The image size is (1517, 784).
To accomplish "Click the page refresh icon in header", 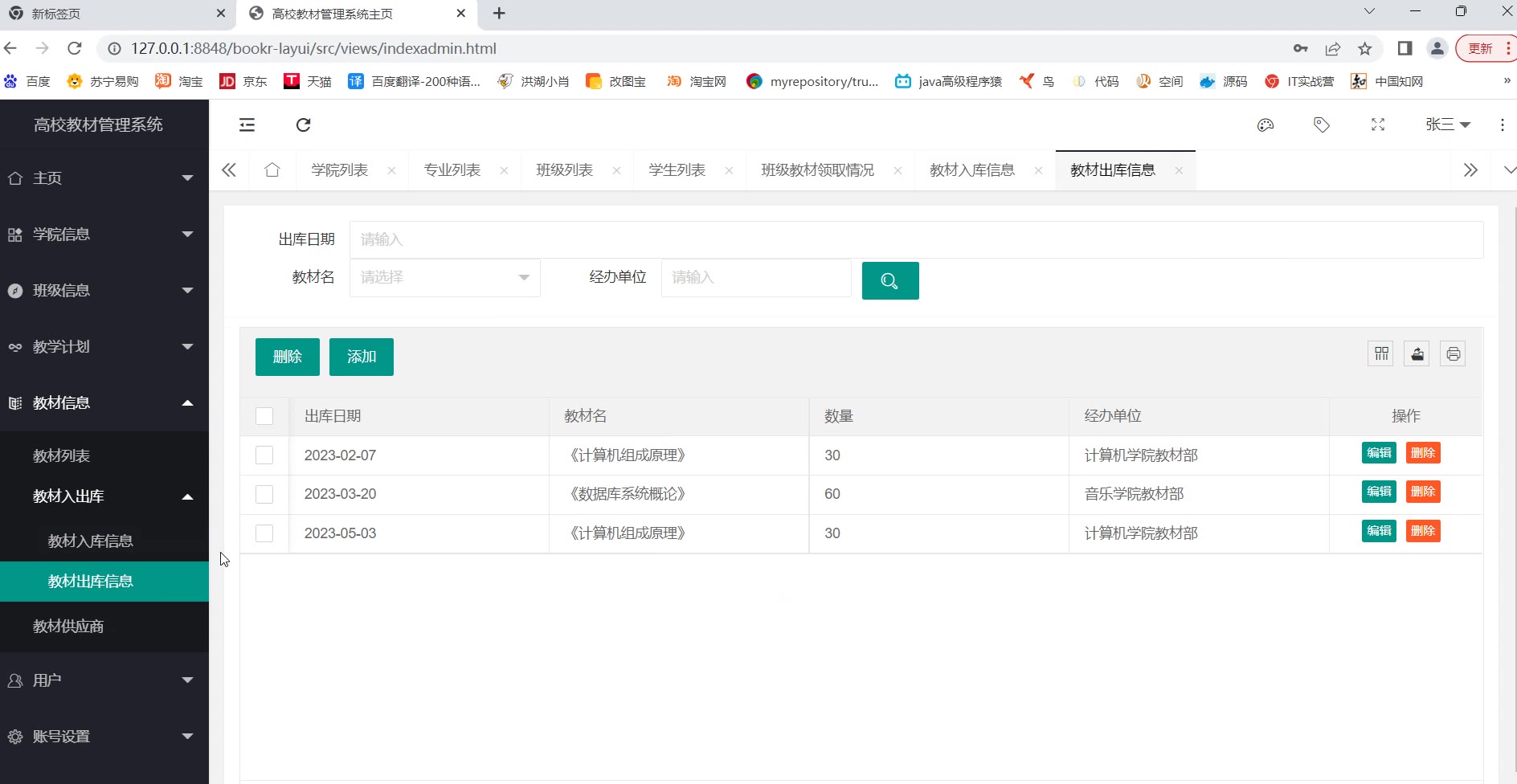I will [303, 125].
